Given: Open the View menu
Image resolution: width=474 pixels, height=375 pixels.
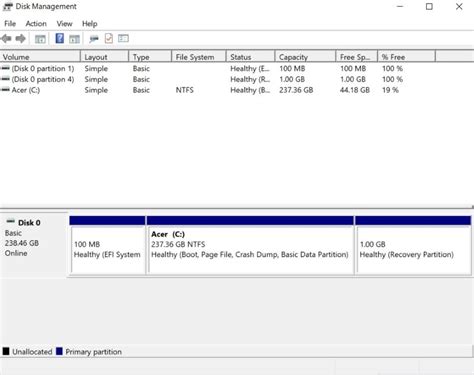Looking at the screenshot, I should [x=64, y=24].
